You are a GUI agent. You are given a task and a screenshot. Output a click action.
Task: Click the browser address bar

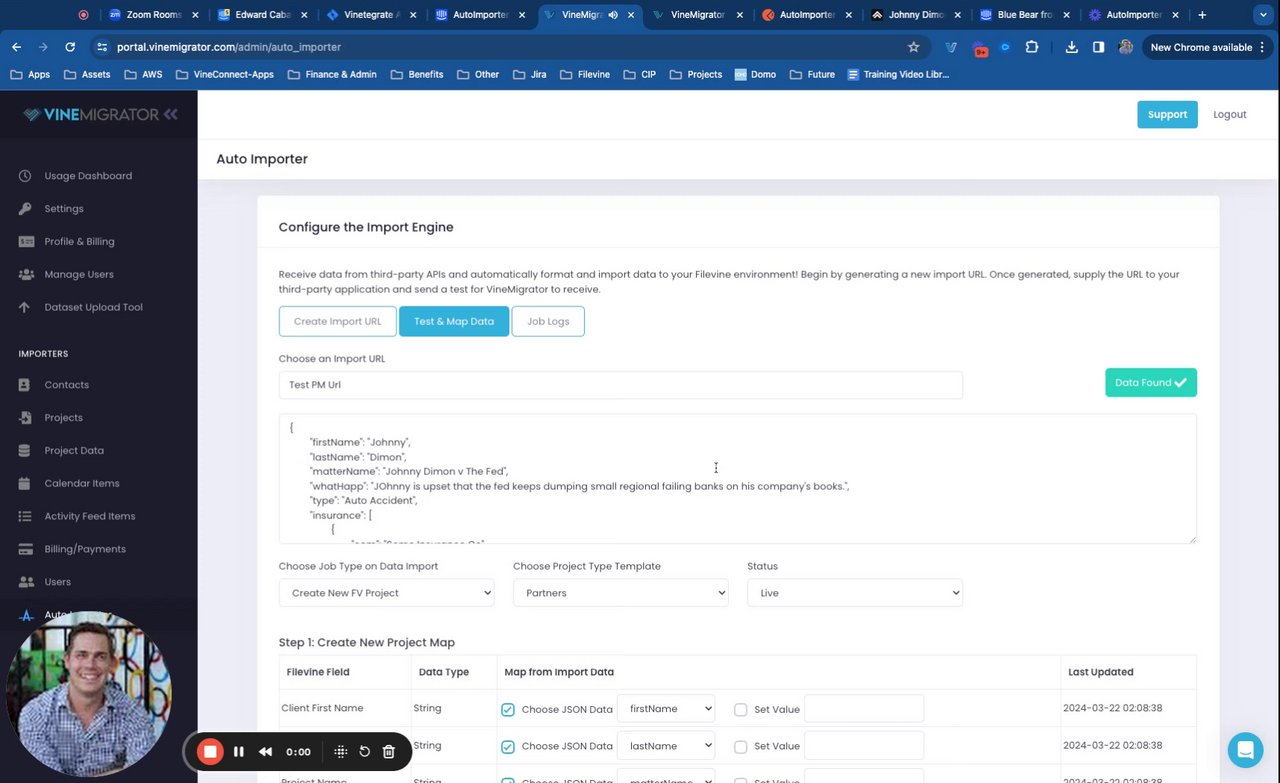tap(510, 47)
